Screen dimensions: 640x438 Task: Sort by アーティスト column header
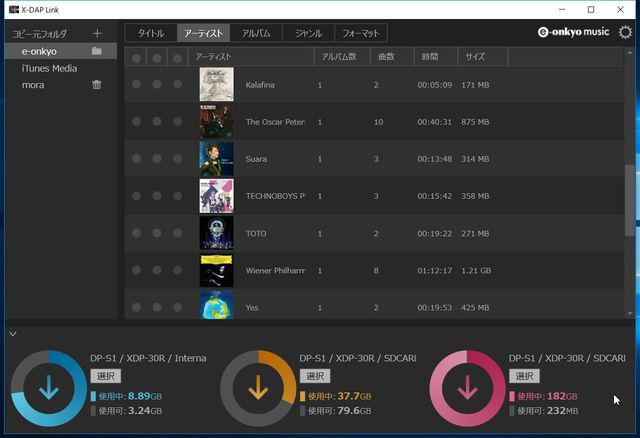(x=251, y=57)
